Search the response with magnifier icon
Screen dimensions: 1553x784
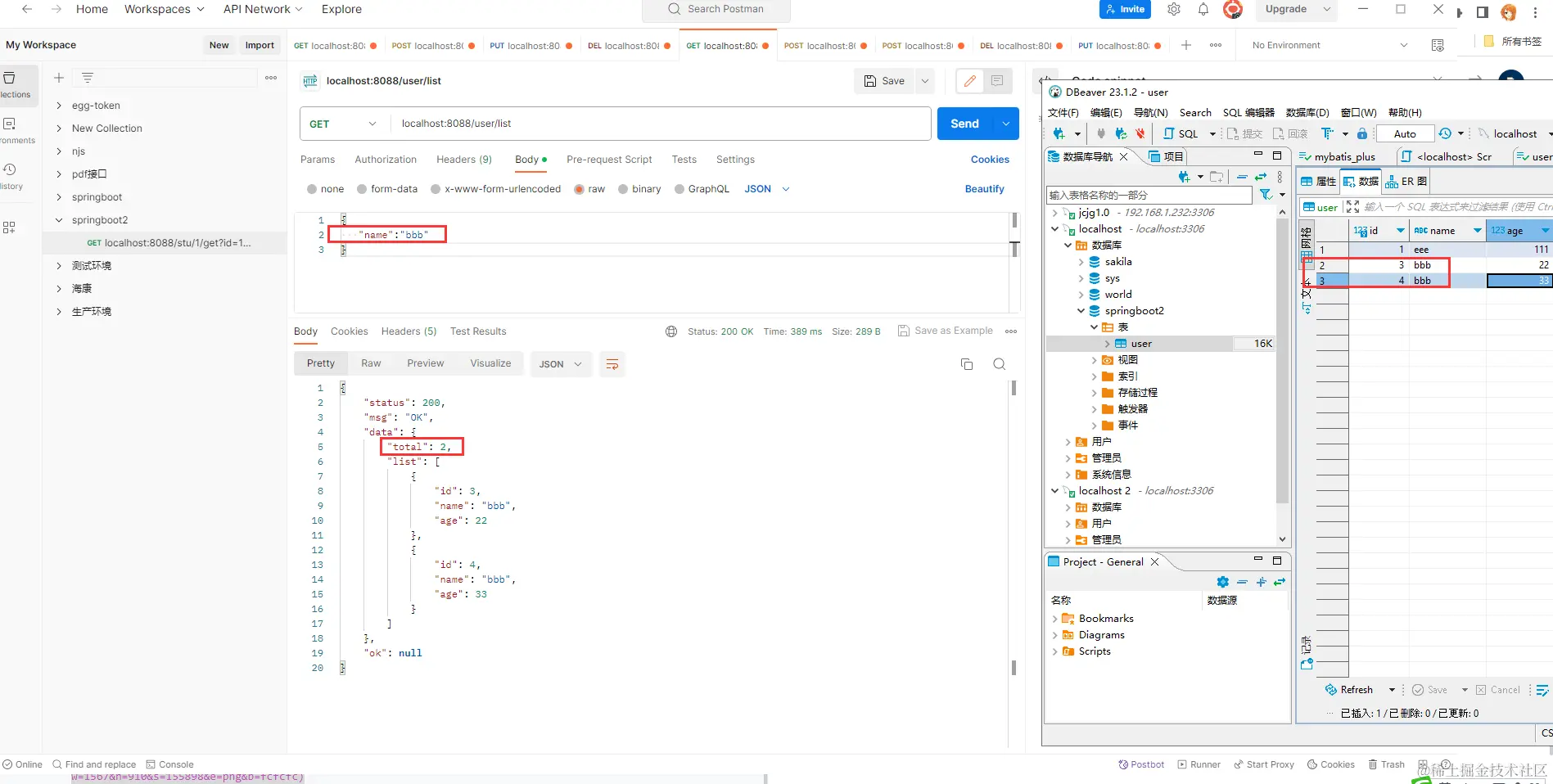click(1000, 364)
